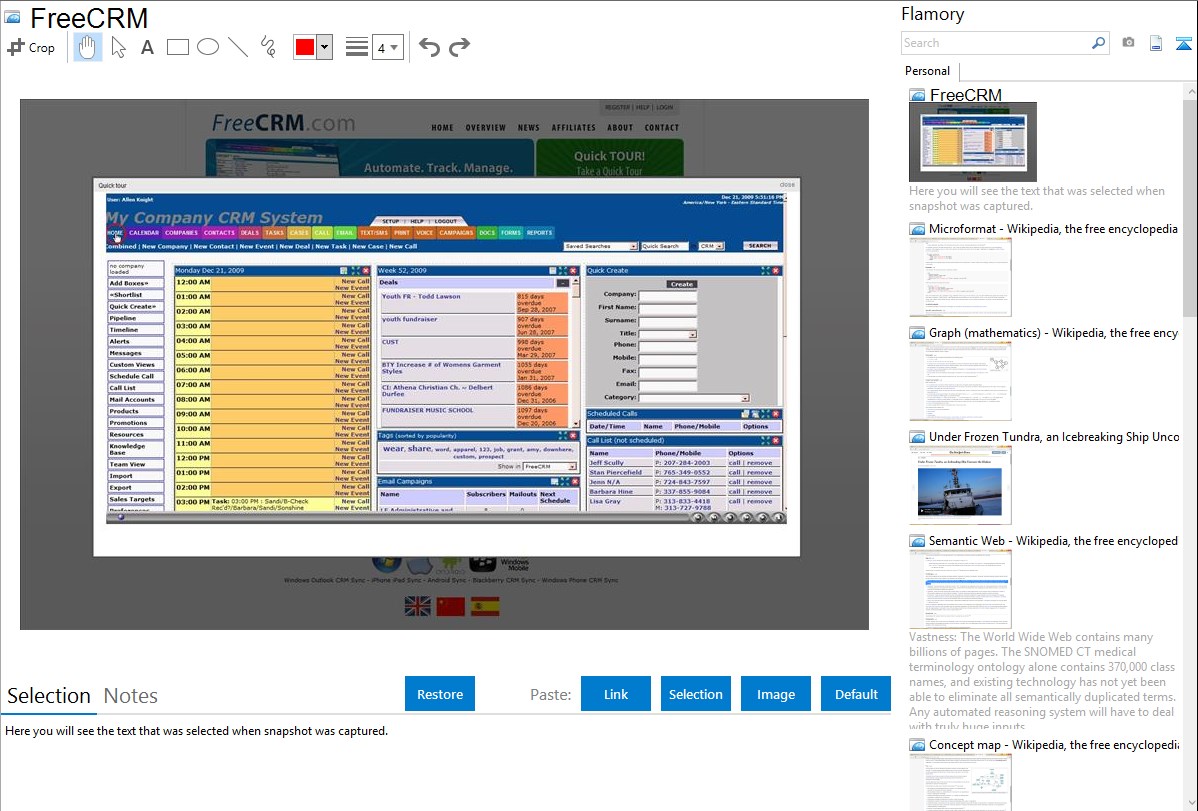Paste as Link button
1198x811 pixels.
[x=616, y=694]
